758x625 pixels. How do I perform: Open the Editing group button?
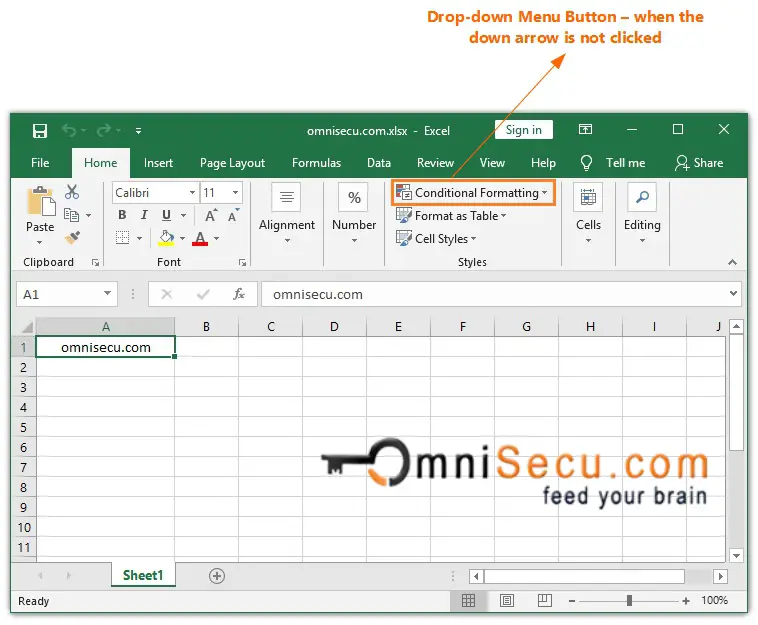(x=642, y=213)
